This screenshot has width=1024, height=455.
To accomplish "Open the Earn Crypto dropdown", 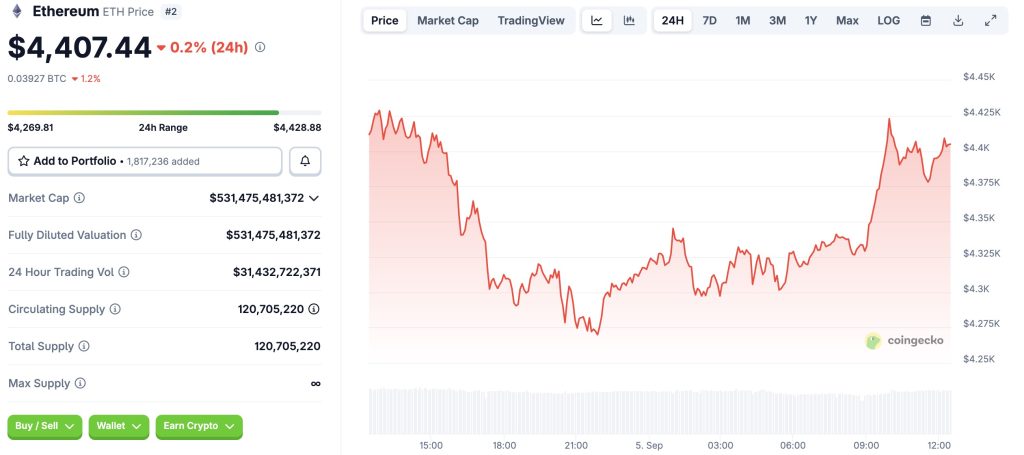I will coord(199,426).
